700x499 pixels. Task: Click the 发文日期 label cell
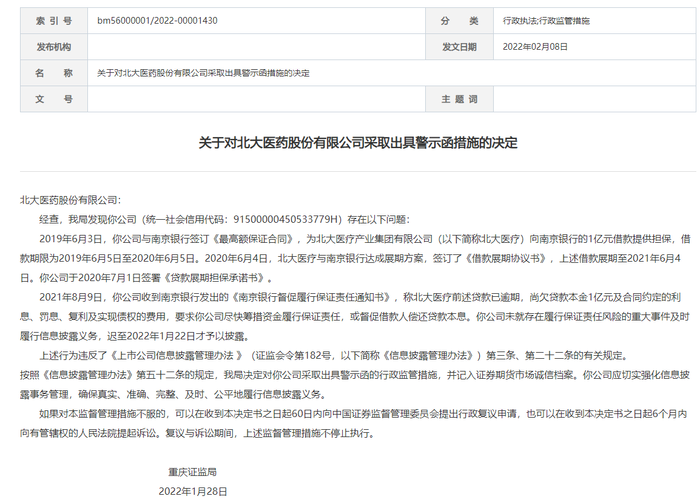[x=459, y=47]
